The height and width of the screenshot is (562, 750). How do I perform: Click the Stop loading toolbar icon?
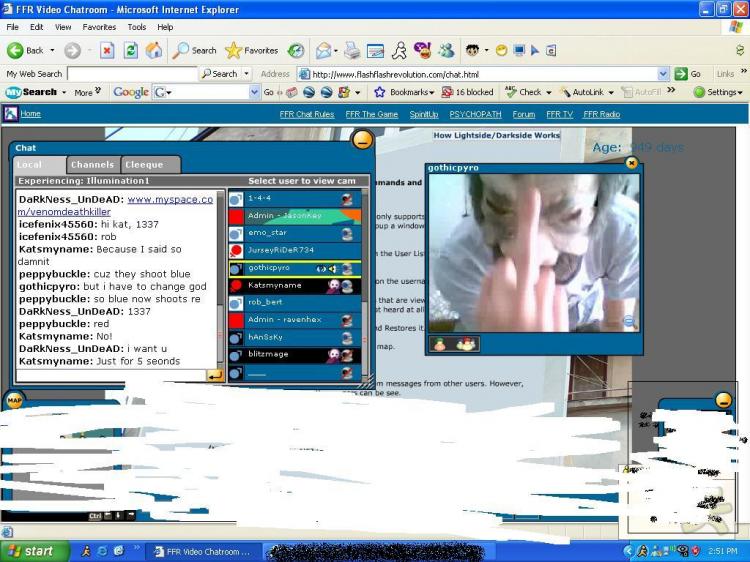point(107,50)
